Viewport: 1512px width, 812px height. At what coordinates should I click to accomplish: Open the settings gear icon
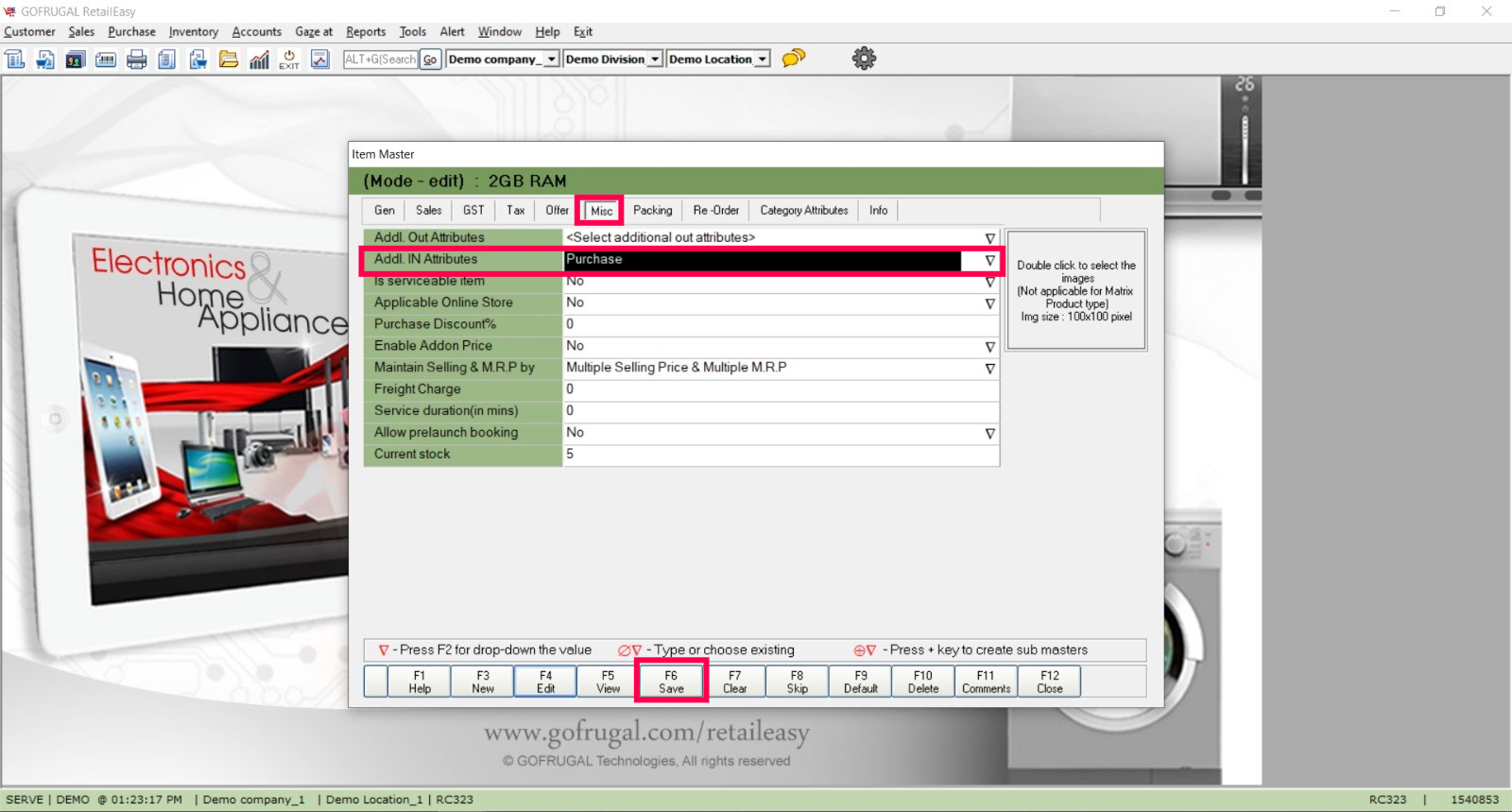point(864,59)
